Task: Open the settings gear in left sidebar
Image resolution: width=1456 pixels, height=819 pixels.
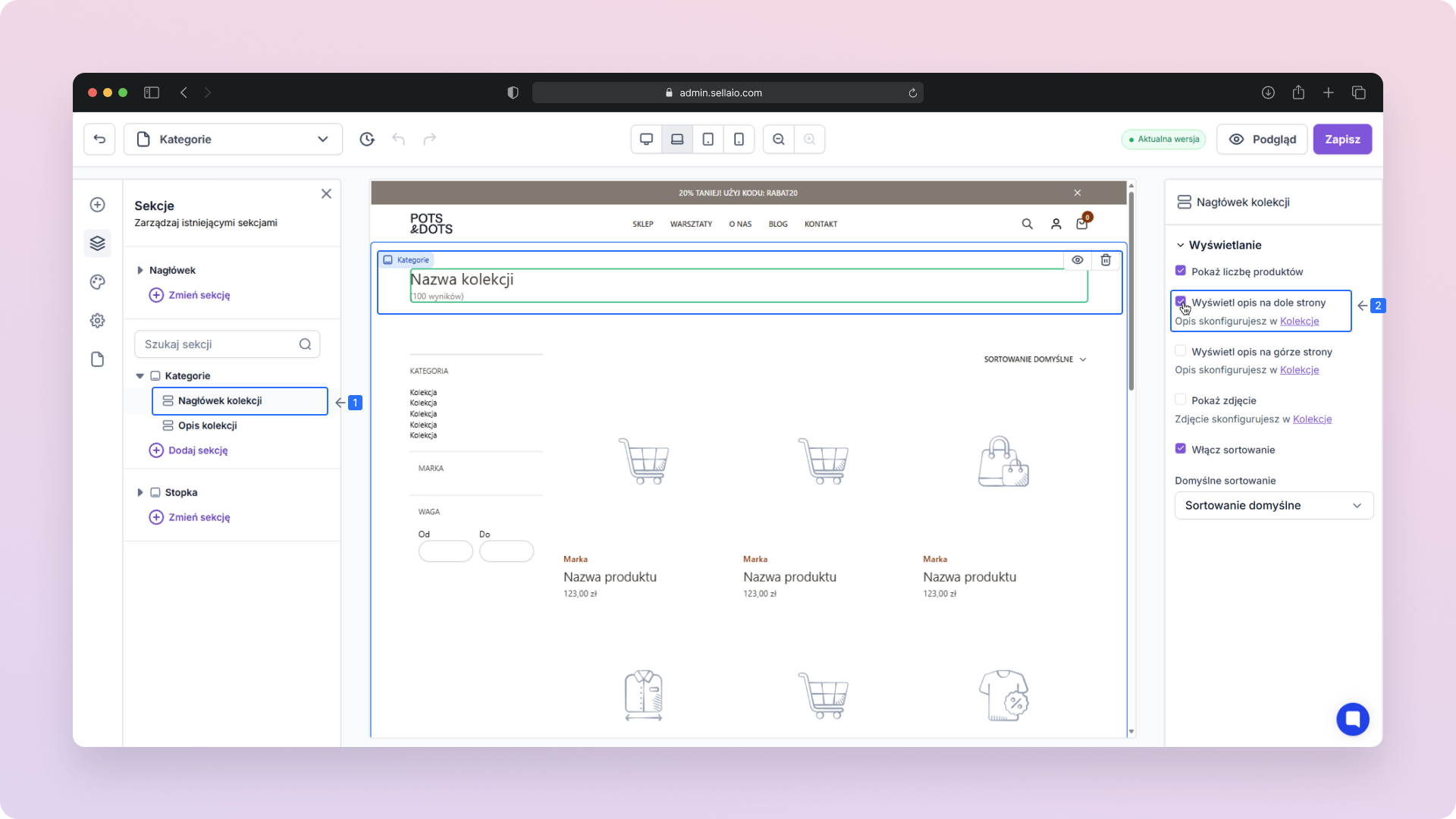Action: [97, 321]
